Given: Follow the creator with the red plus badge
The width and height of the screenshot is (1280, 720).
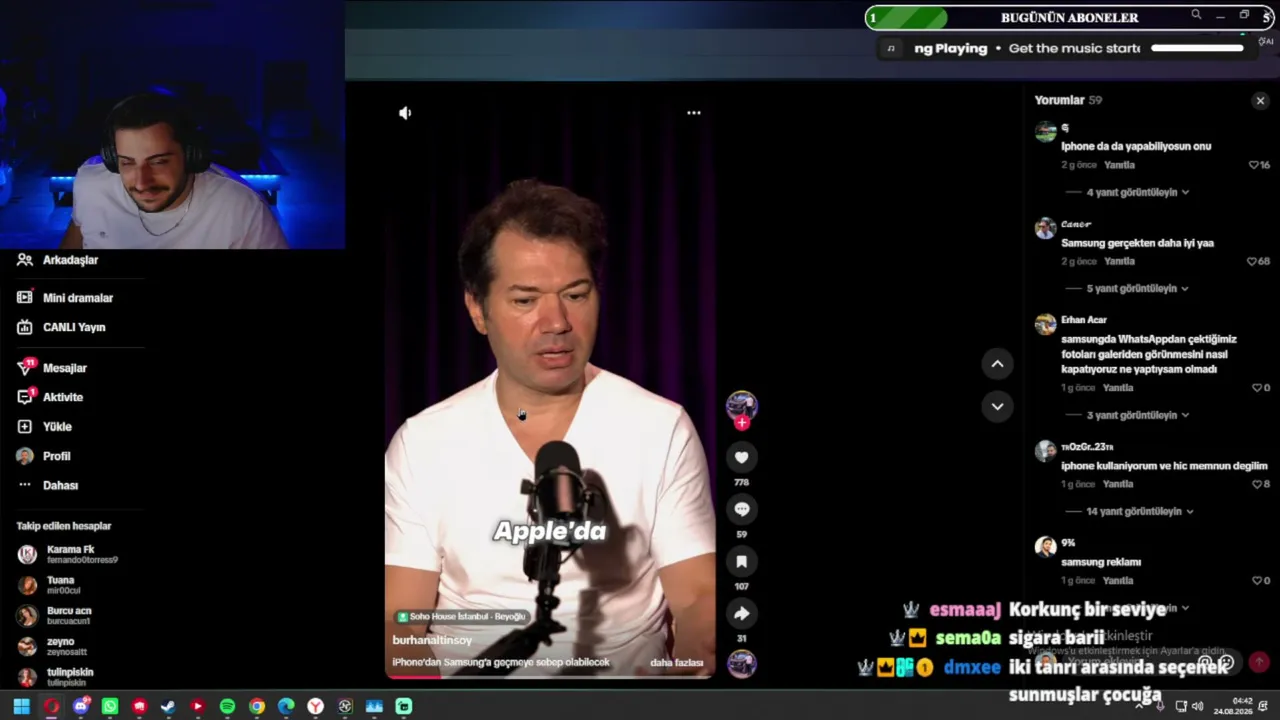Looking at the screenshot, I should (x=741, y=423).
